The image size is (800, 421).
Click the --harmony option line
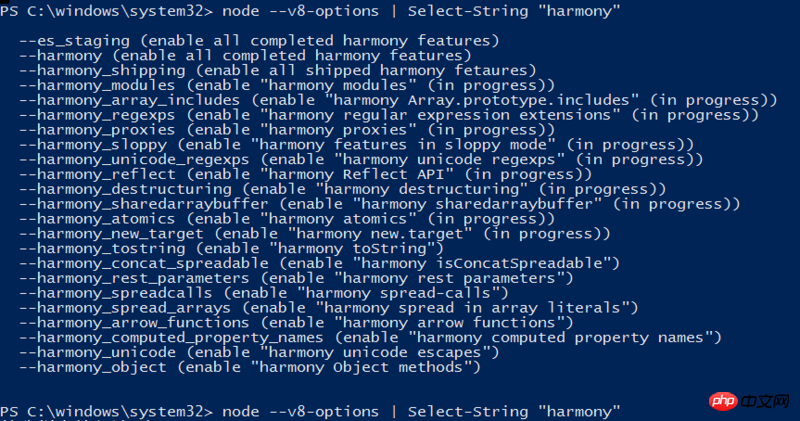pyautogui.click(x=245, y=56)
